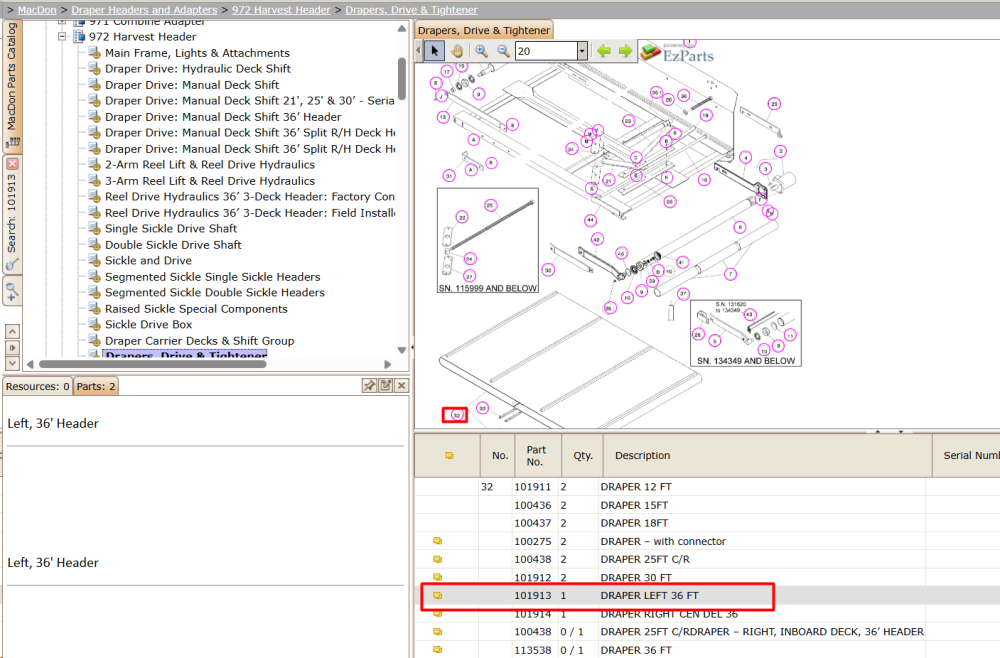Click the tree's vertical scrollbar thumb

point(402,78)
